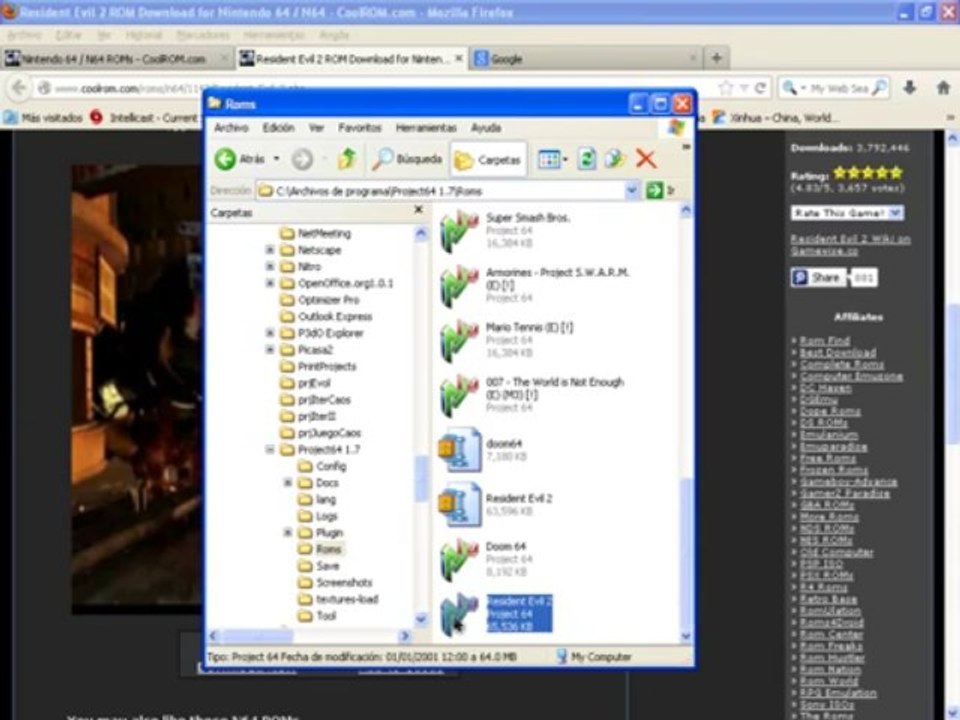The height and width of the screenshot is (720, 960).
Task: Click Firefox back navigation button
Action: (x=19, y=88)
